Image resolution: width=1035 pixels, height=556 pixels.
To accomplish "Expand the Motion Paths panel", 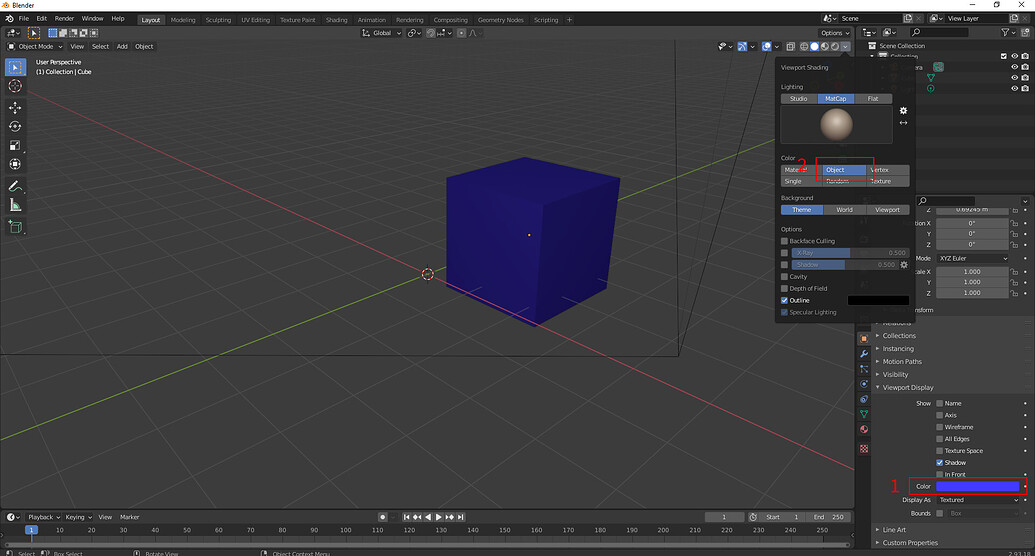I will [902, 362].
